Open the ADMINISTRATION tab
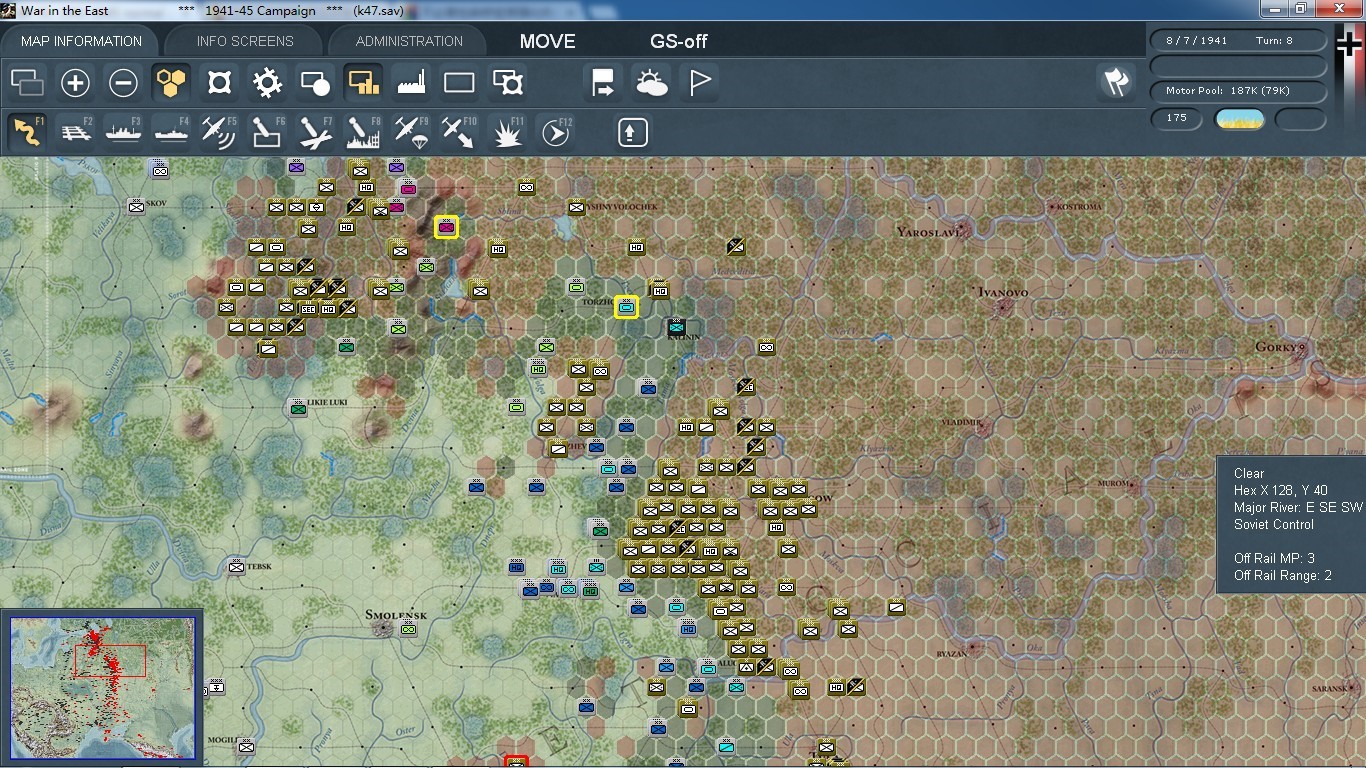The height and width of the screenshot is (768, 1366). [409, 41]
